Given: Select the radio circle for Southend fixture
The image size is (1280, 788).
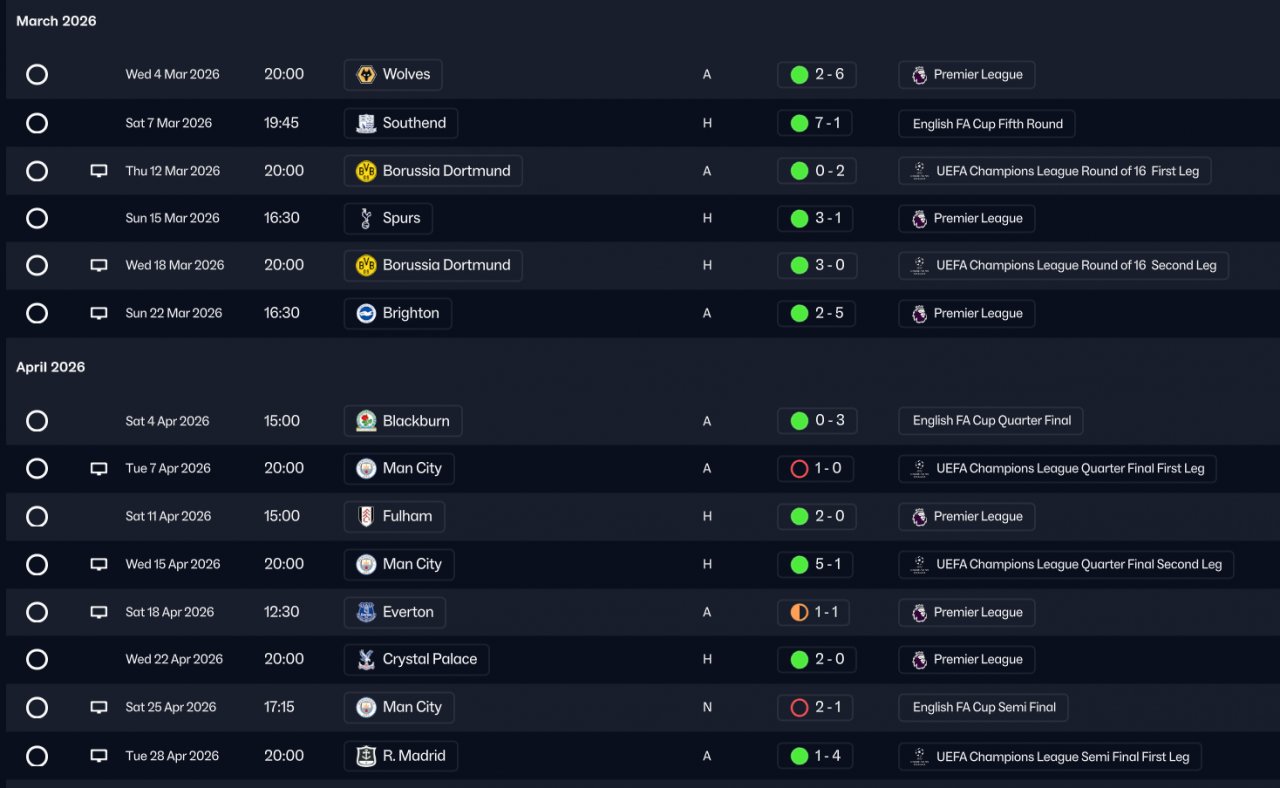Looking at the screenshot, I should pyautogui.click(x=37, y=123).
